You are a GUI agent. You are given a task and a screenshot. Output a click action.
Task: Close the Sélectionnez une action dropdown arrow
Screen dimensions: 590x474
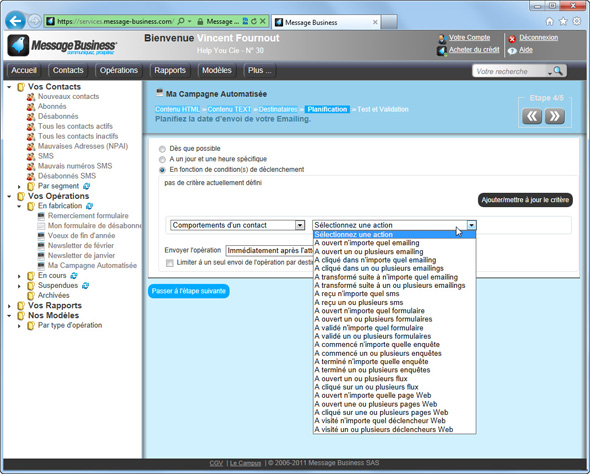tap(471, 225)
